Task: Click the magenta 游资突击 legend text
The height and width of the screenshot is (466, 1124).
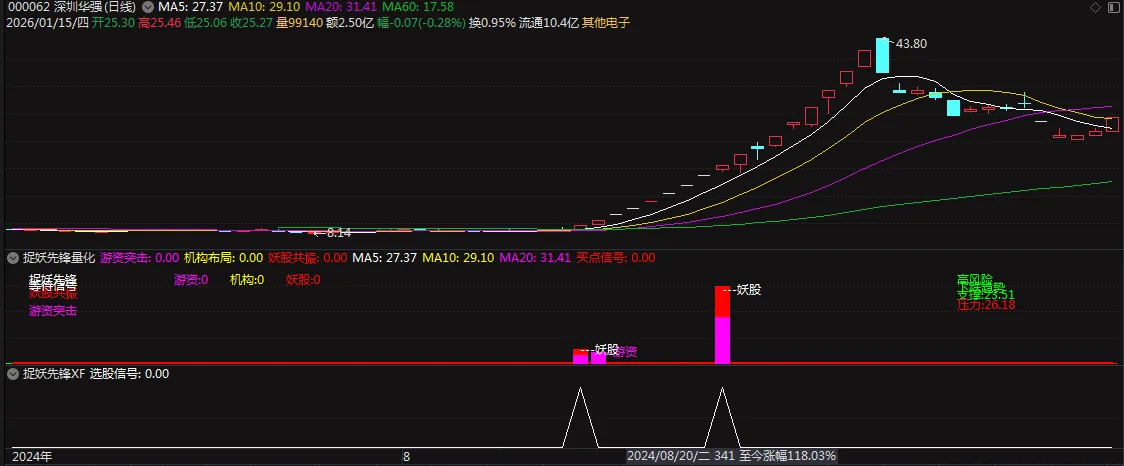Action: [x=53, y=310]
